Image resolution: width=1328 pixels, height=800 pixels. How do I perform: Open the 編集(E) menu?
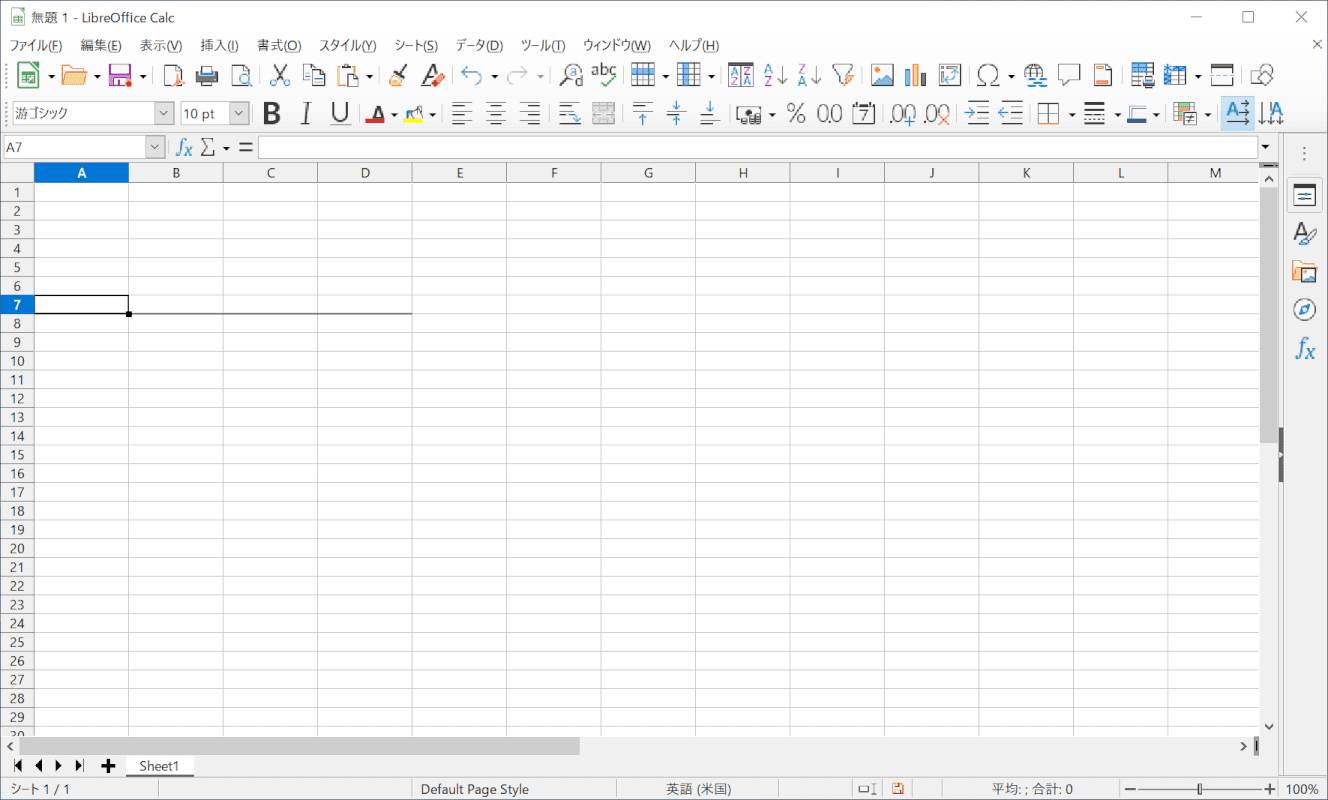(x=101, y=46)
